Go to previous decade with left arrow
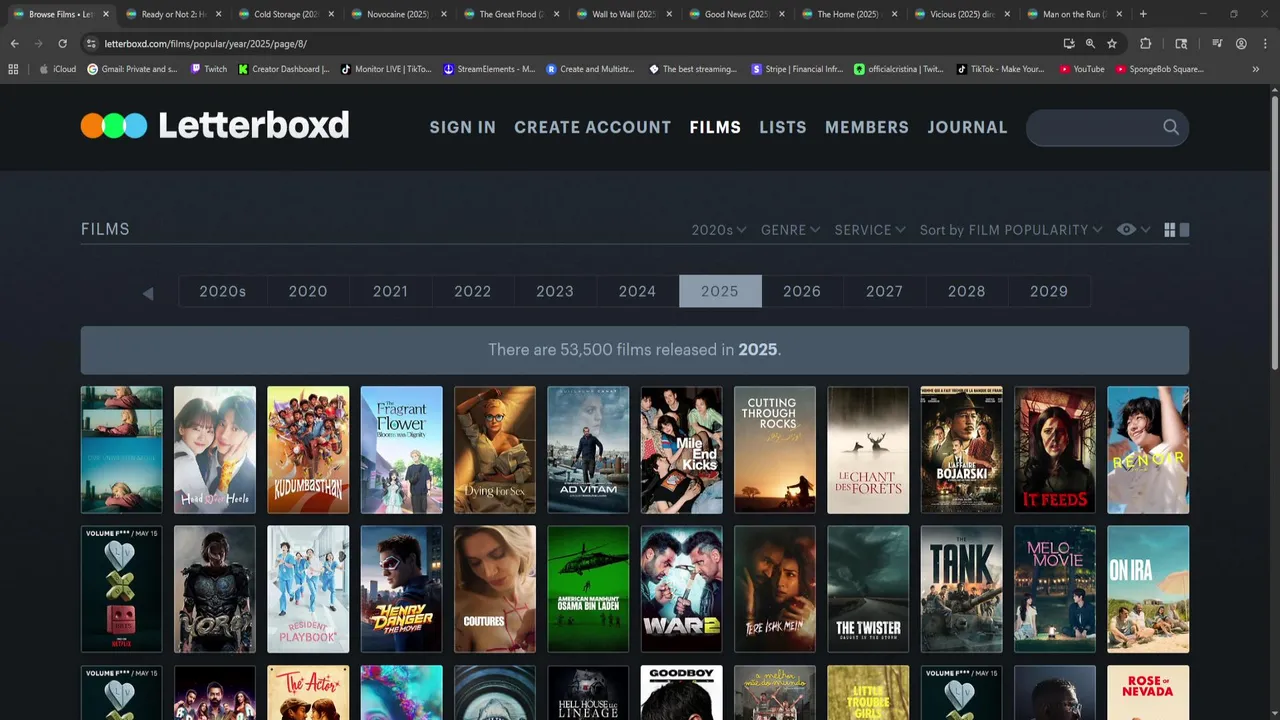Screen dimensions: 1280x720 pyautogui.click(x=148, y=293)
